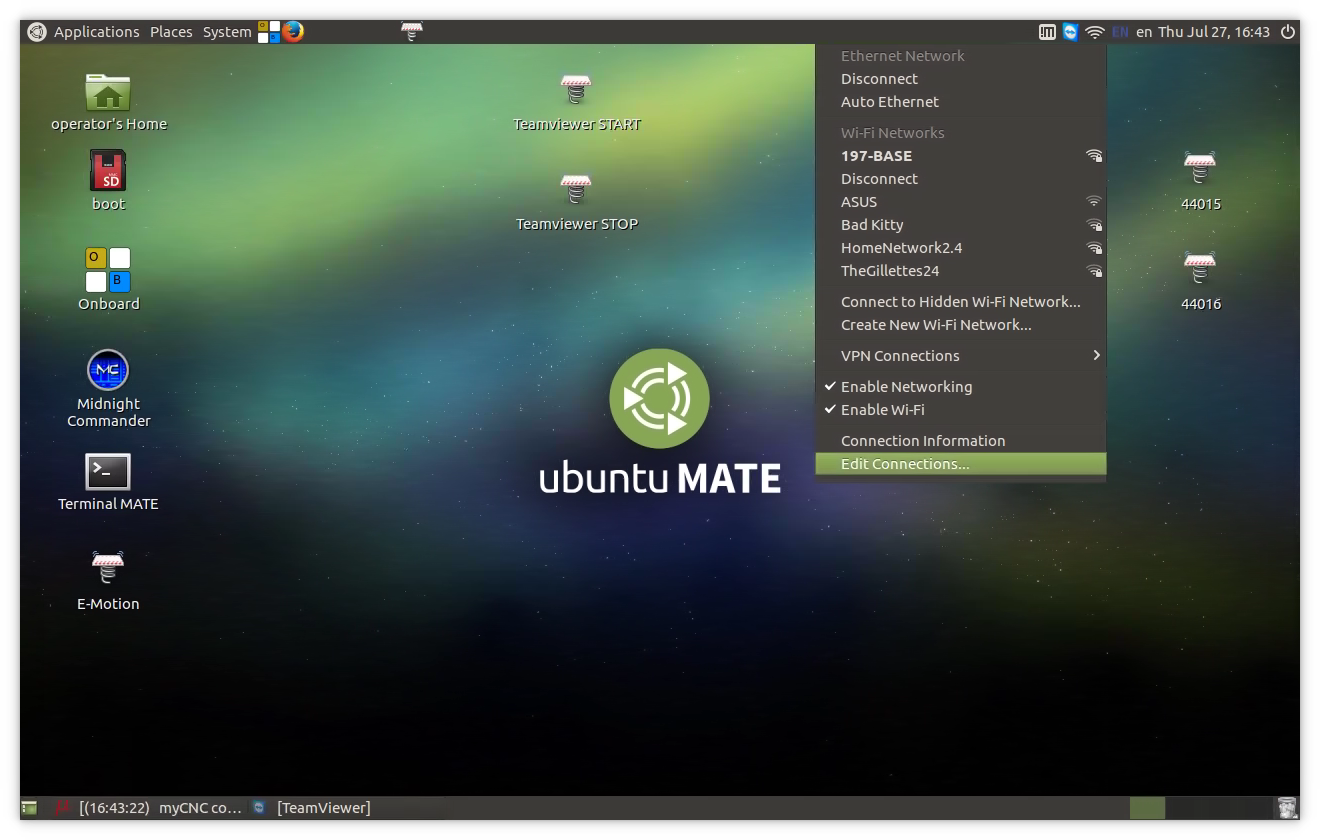Open the Teamviewer STOP desktop icon
Screen dimensions: 1320x840
coord(576,190)
